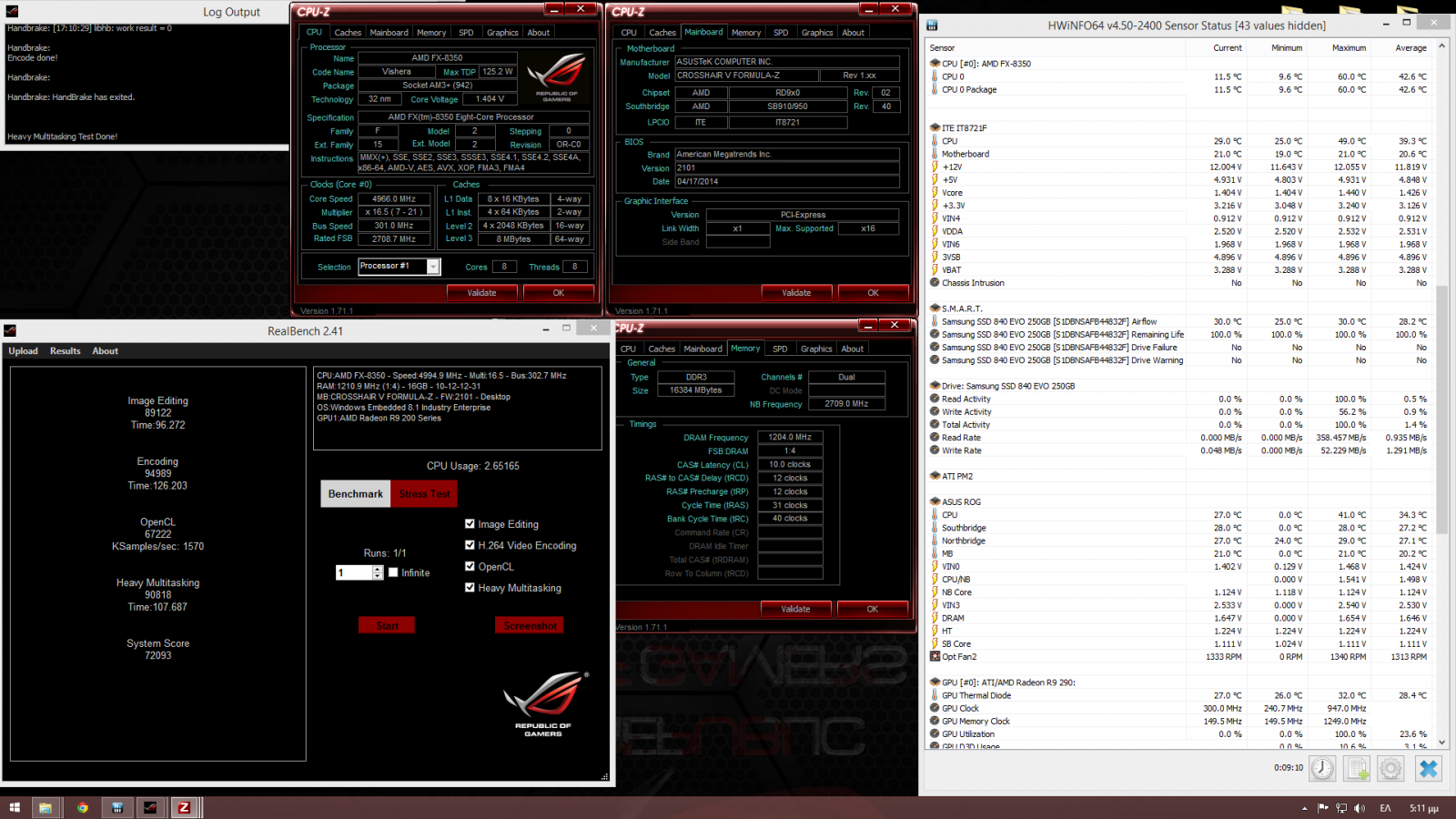Open HWiNFO sensor settings gear icon
The width and height of the screenshot is (1456, 819).
tap(1390, 769)
